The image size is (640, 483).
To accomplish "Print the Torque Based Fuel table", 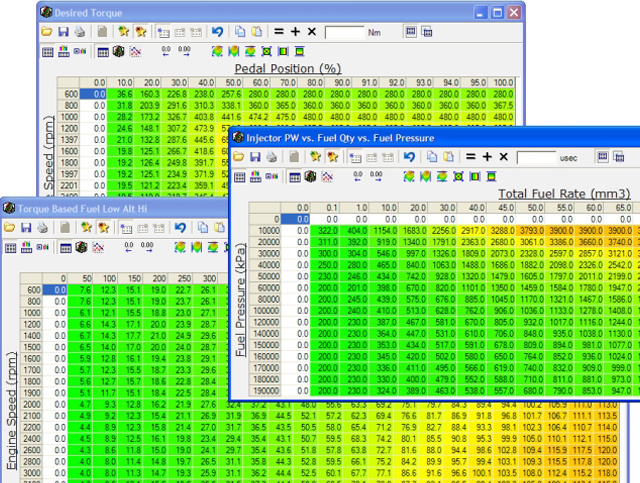I will click(43, 227).
